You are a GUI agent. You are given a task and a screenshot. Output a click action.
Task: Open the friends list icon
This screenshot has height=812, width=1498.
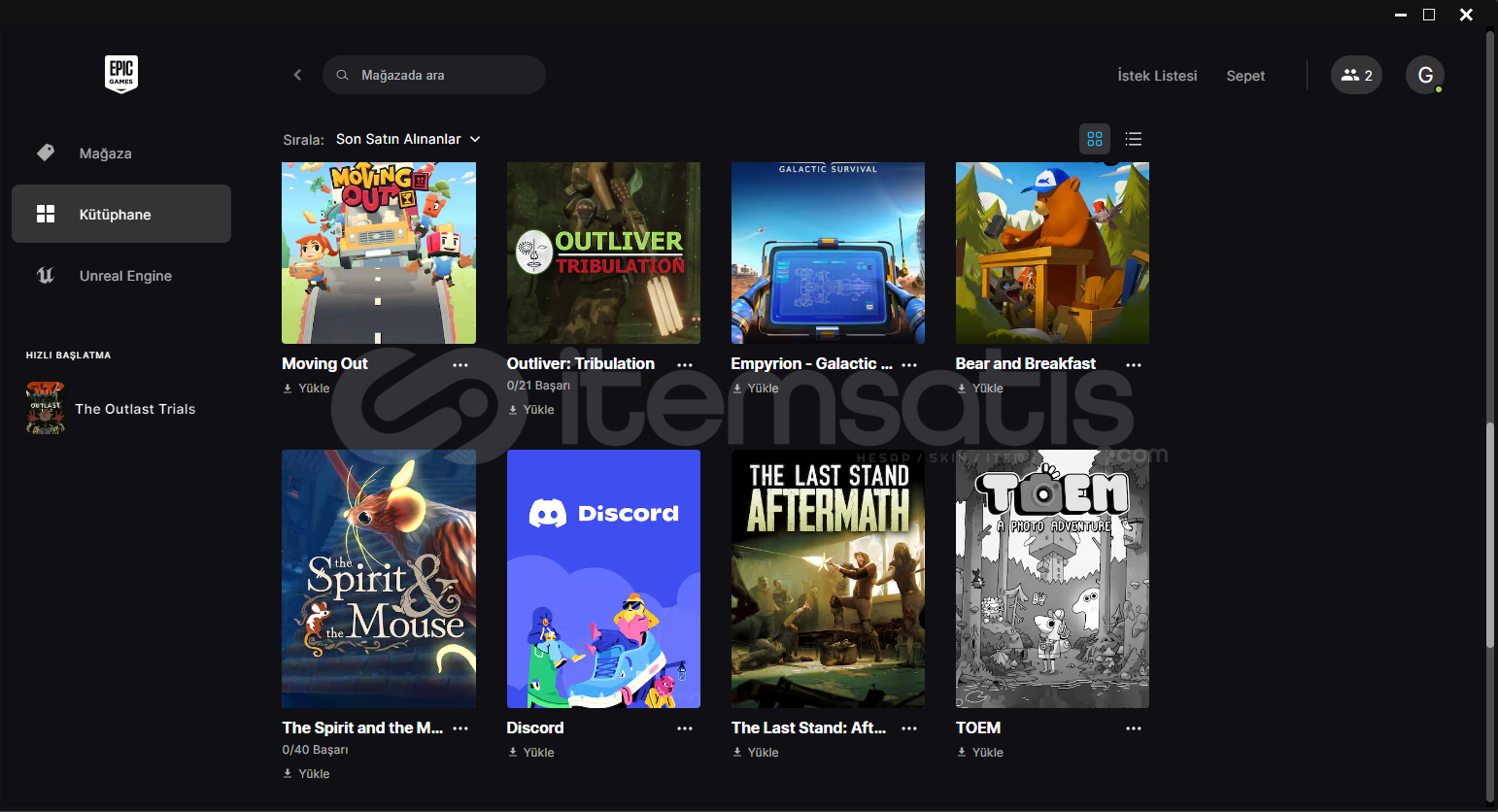[x=1356, y=75]
